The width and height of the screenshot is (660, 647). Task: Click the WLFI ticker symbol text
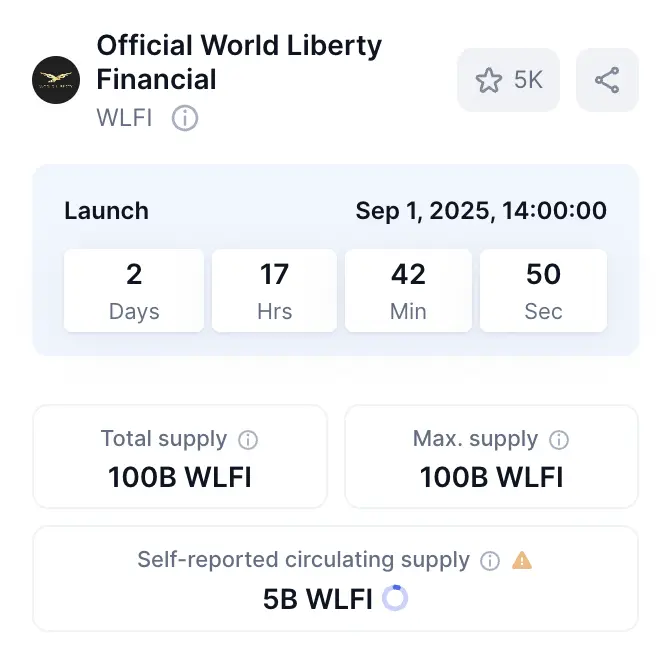click(124, 118)
